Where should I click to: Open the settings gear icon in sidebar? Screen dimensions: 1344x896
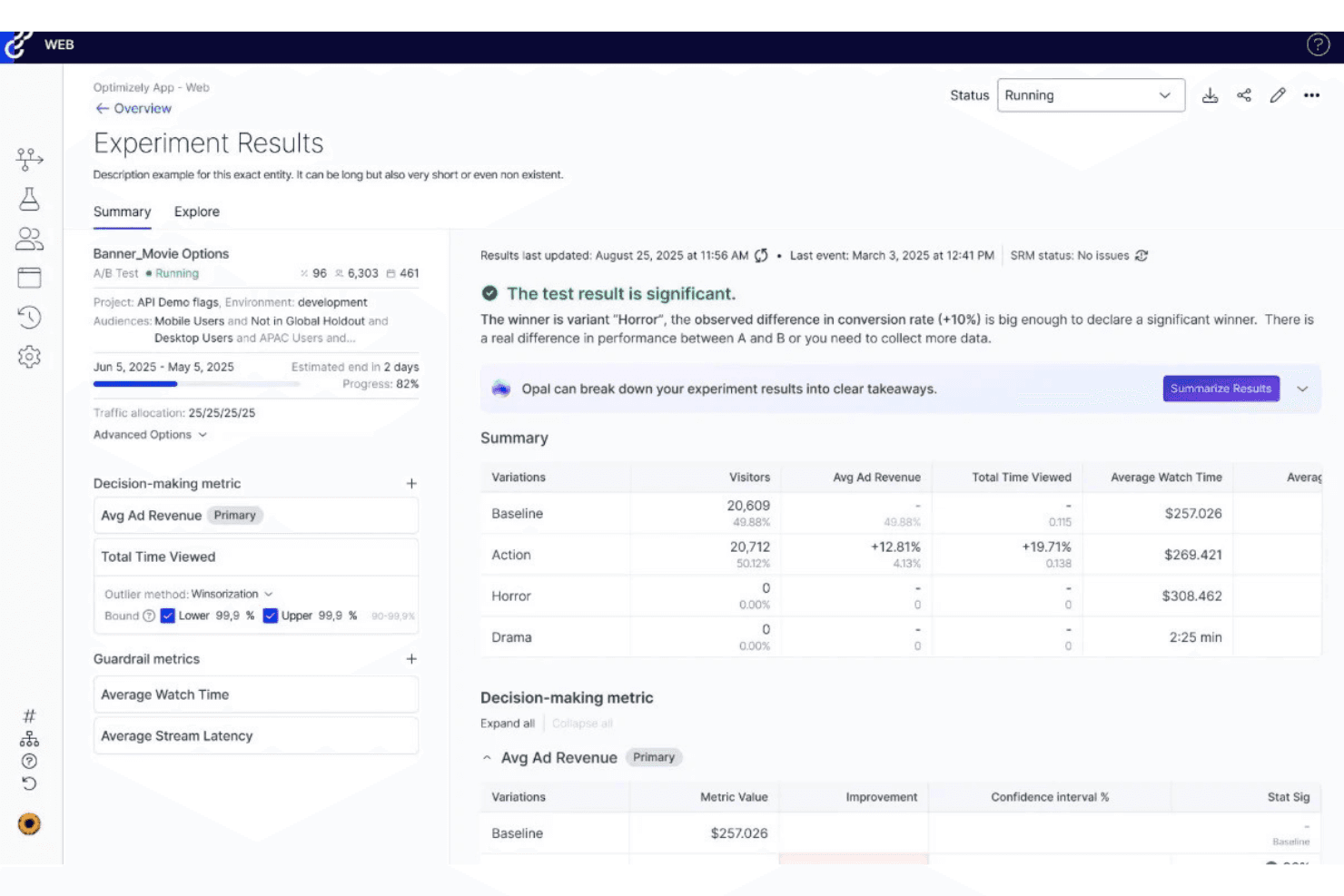point(29,357)
